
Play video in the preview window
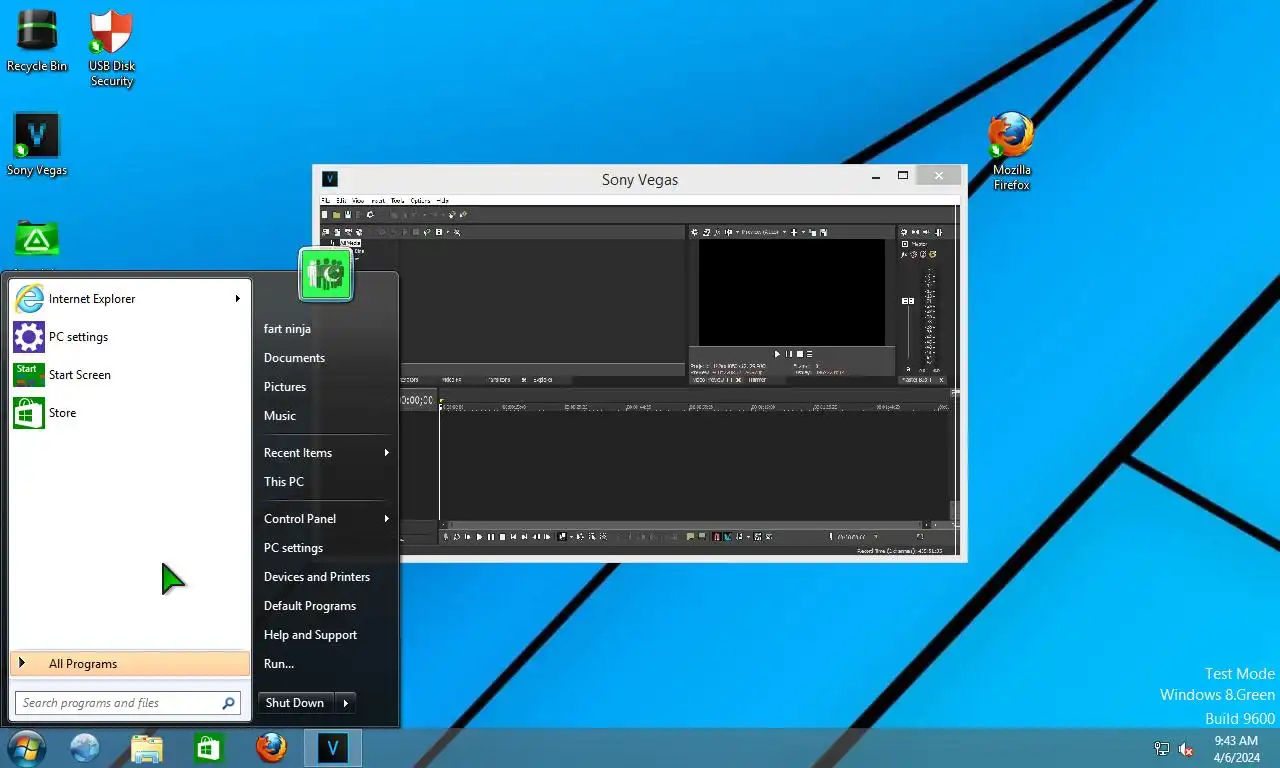(x=777, y=354)
